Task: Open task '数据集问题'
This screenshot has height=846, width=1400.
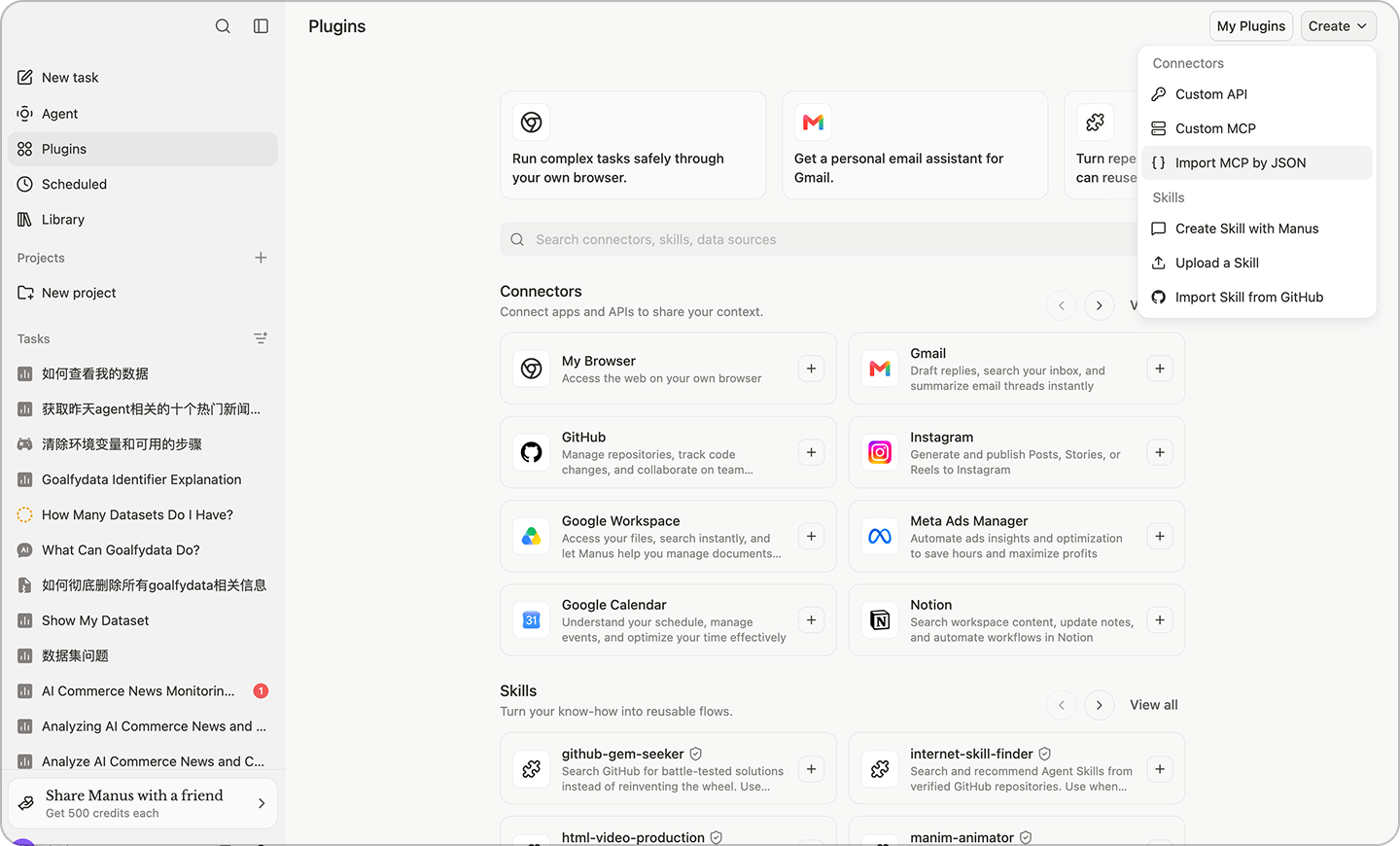Action: tap(143, 655)
